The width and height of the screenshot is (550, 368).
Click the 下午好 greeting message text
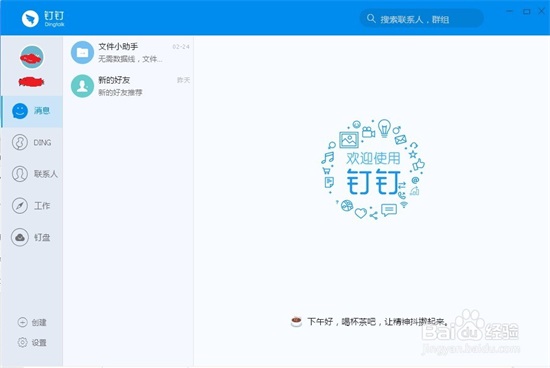click(x=378, y=322)
